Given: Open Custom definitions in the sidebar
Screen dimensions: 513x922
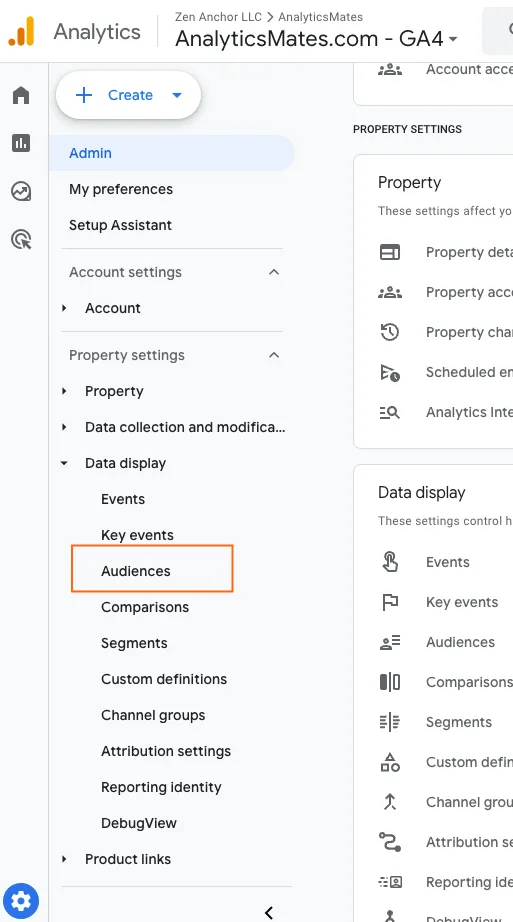Looking at the screenshot, I should click(164, 679).
